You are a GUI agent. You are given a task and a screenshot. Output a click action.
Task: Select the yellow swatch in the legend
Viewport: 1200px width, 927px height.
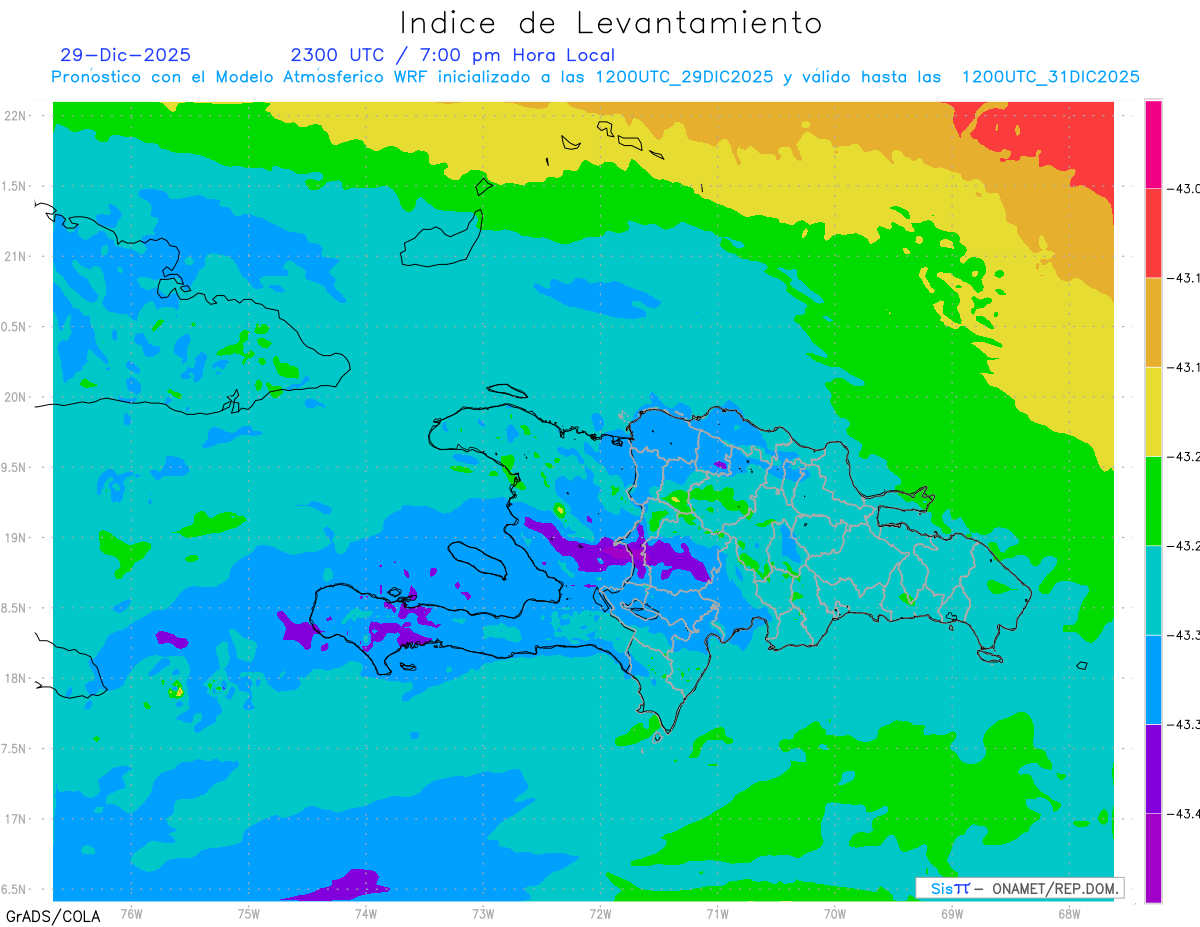click(x=1153, y=411)
